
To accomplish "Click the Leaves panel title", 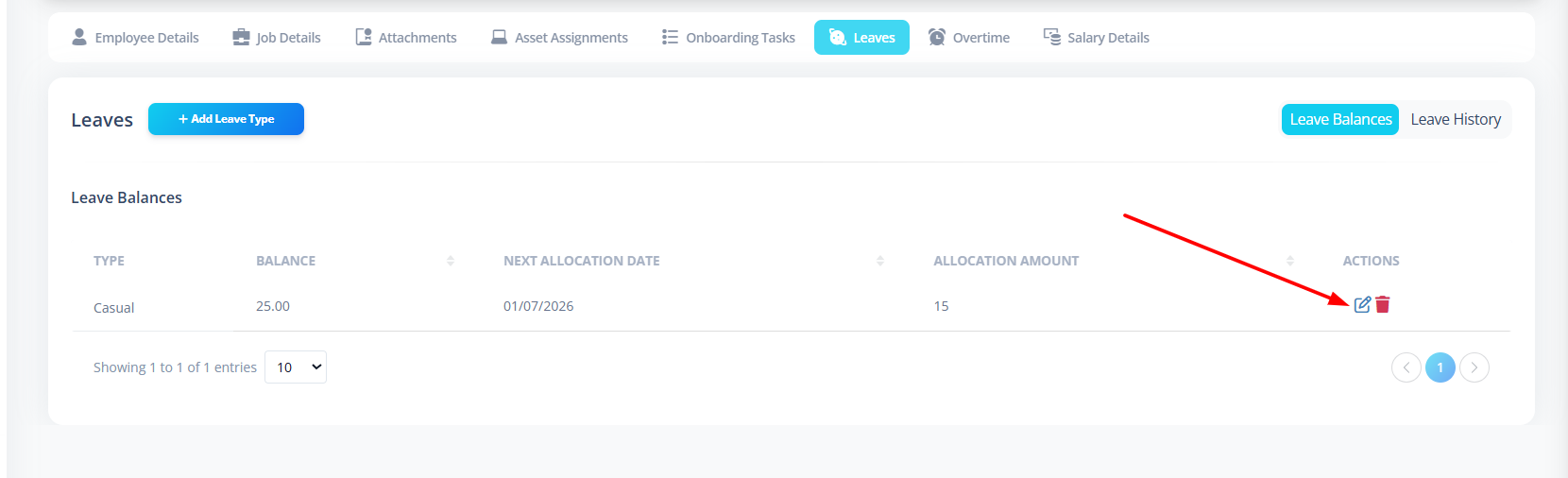I will point(102,120).
